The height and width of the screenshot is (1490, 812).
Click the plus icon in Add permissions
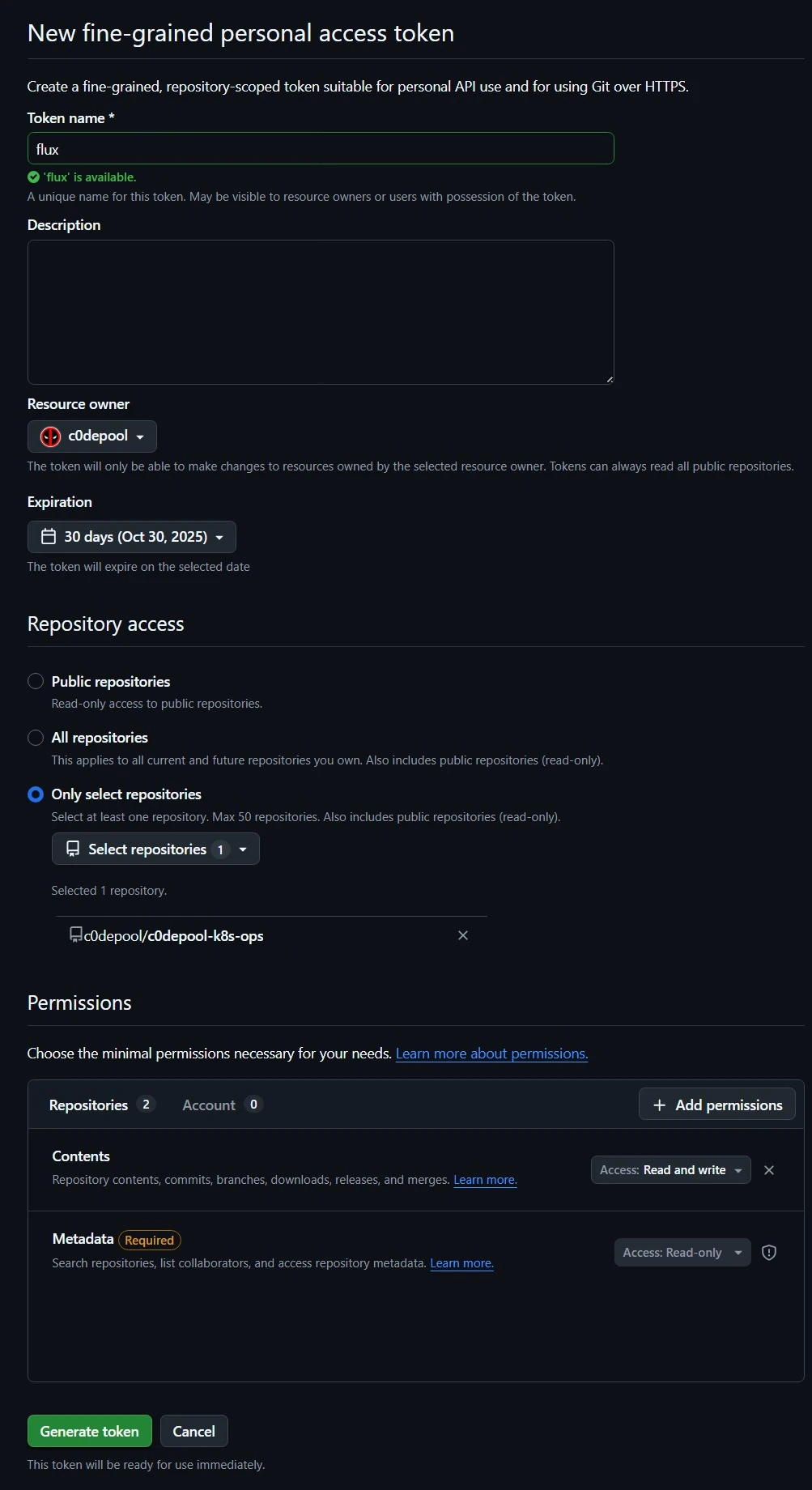[x=659, y=1105]
